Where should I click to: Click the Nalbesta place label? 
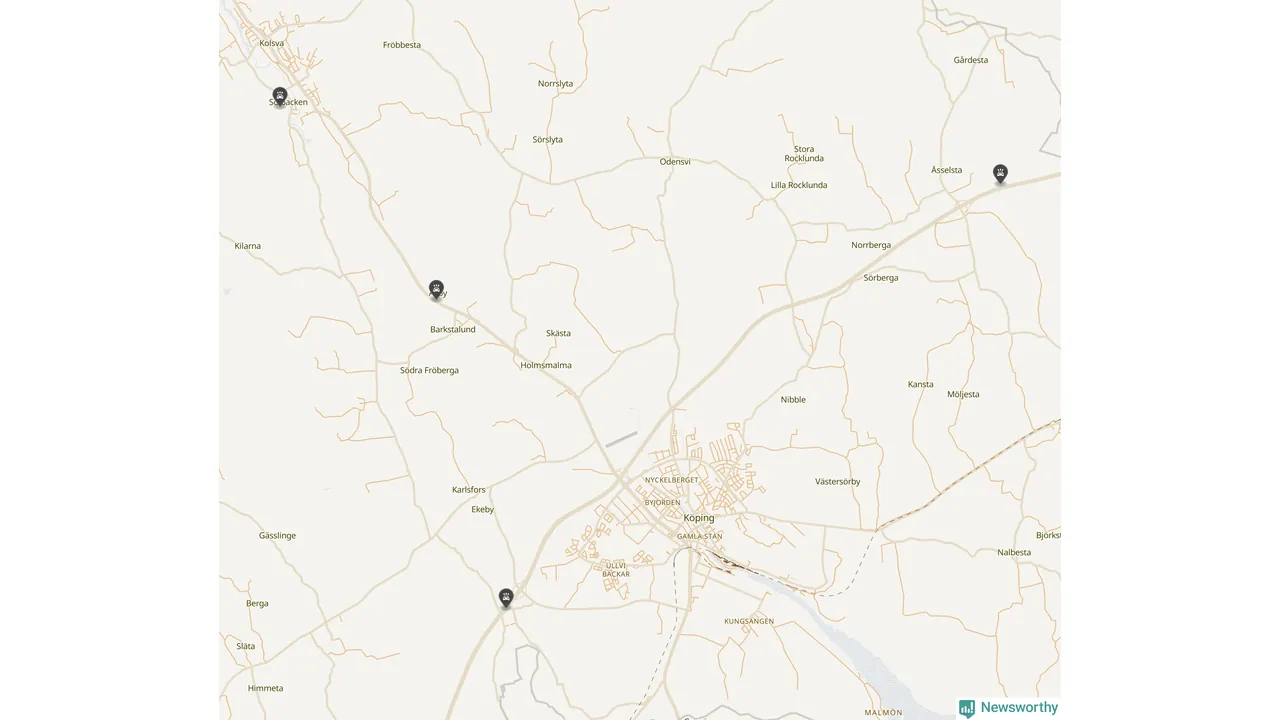pyautogui.click(x=1014, y=552)
